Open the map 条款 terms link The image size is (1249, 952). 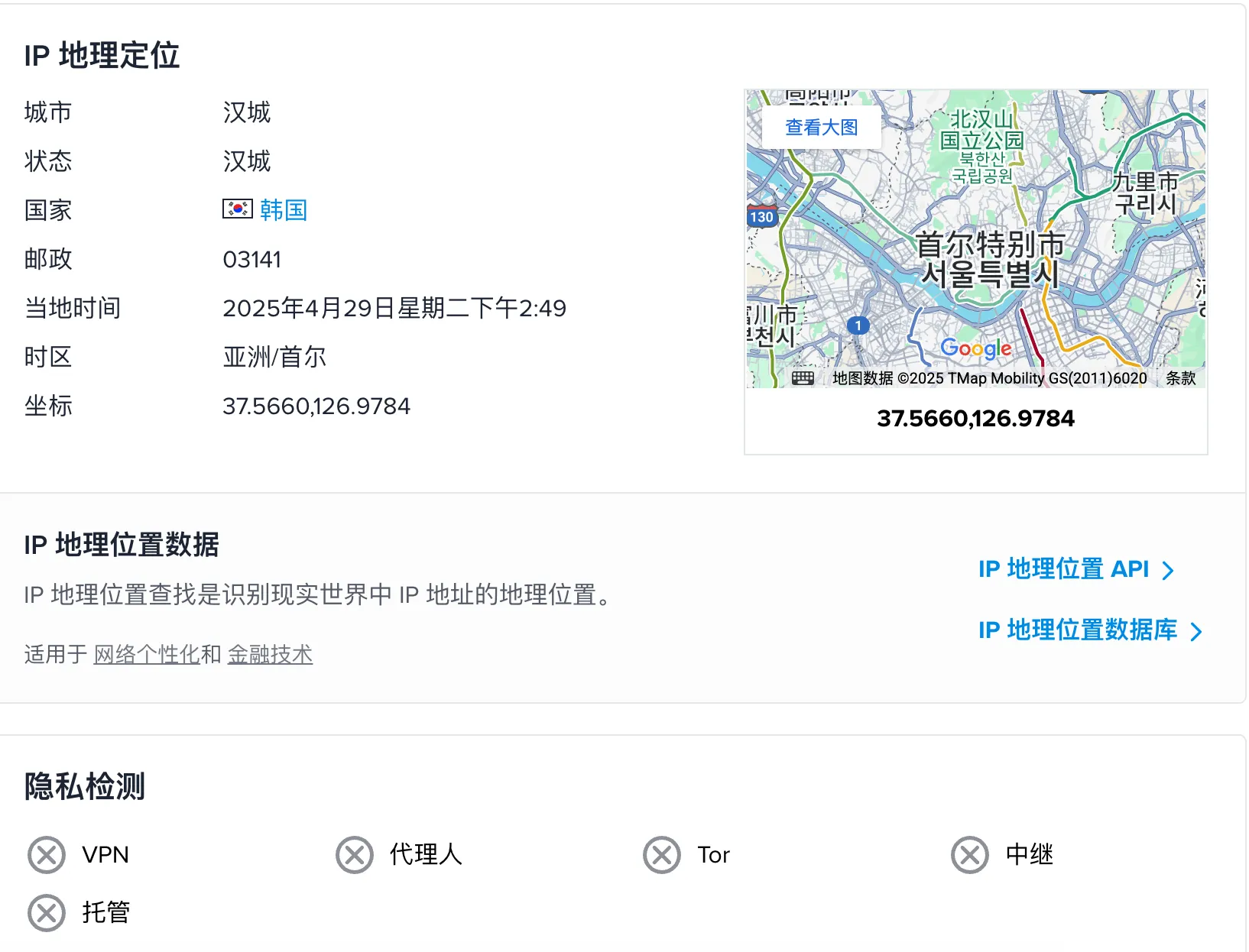(1180, 378)
